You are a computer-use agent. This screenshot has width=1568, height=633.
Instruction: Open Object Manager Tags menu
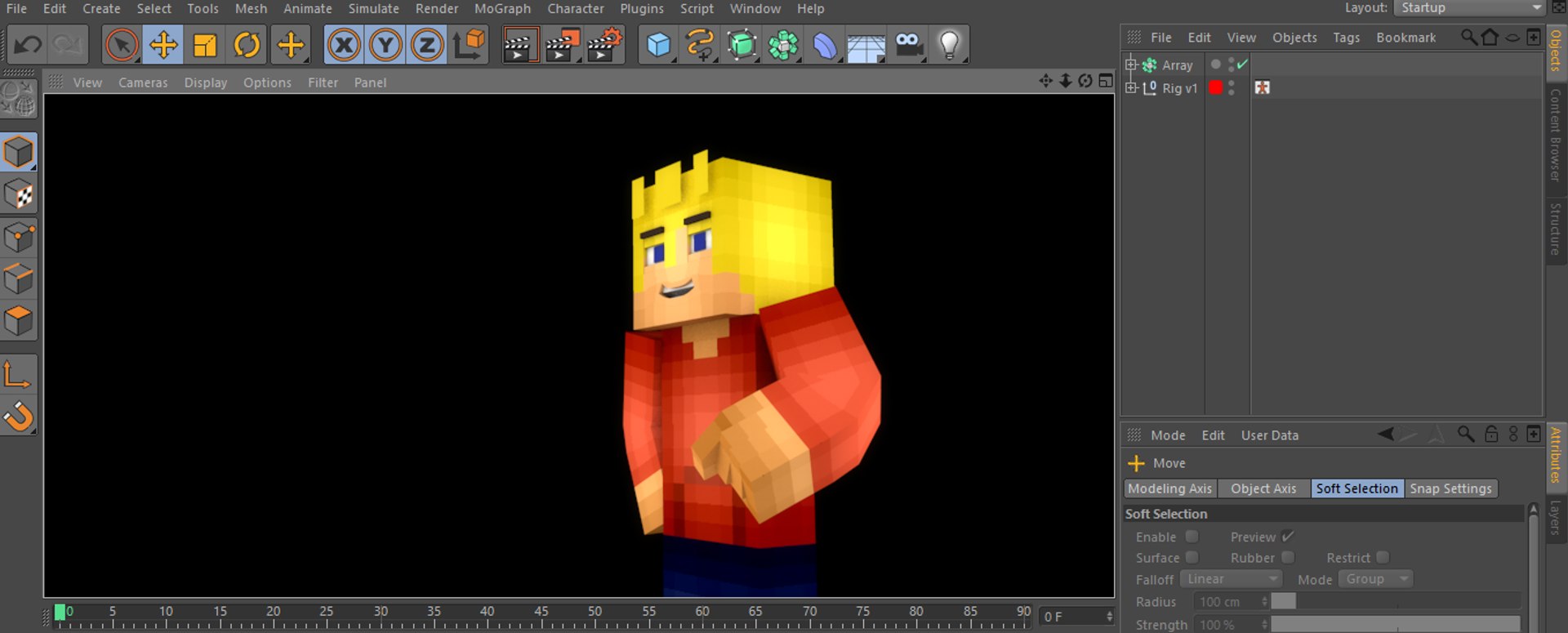(1346, 38)
